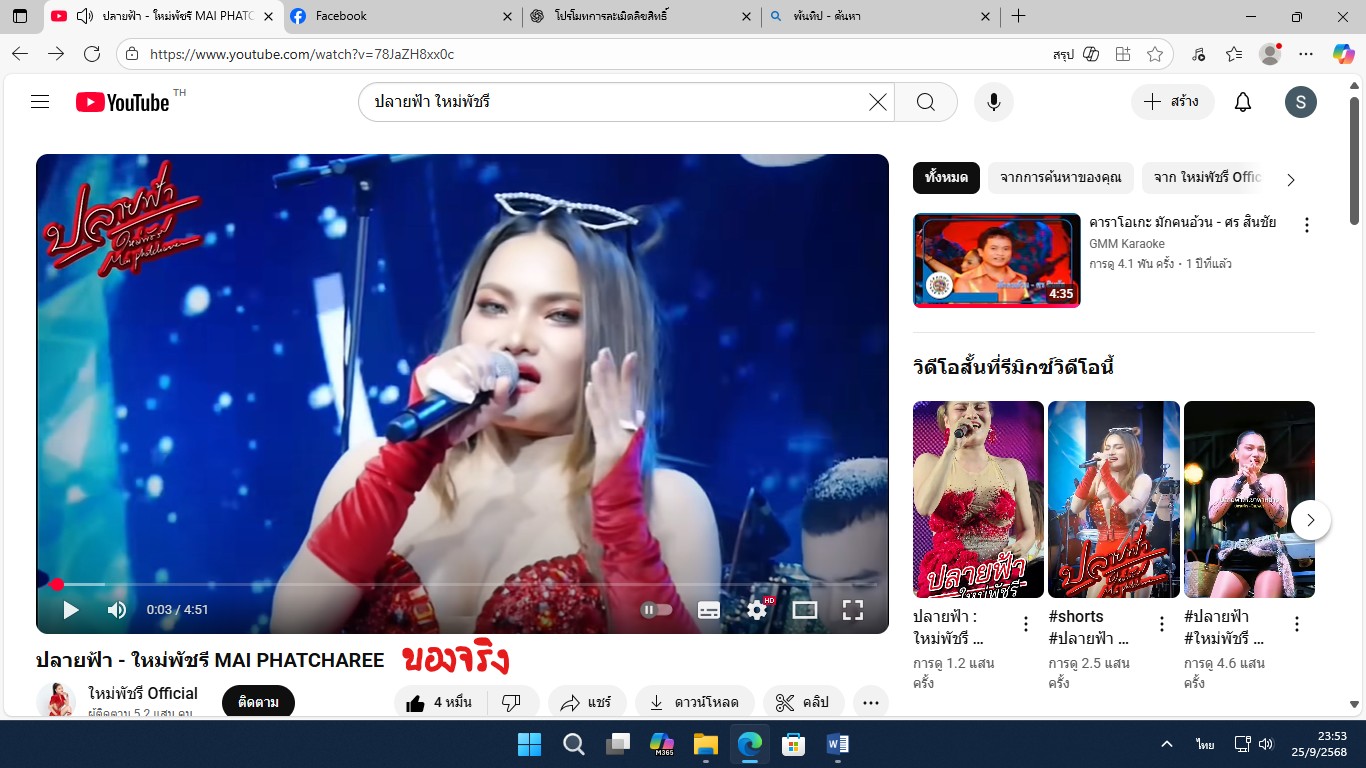The image size is (1366, 768).
Task: Select the ทั้งหมด filter chip
Action: 946,178
